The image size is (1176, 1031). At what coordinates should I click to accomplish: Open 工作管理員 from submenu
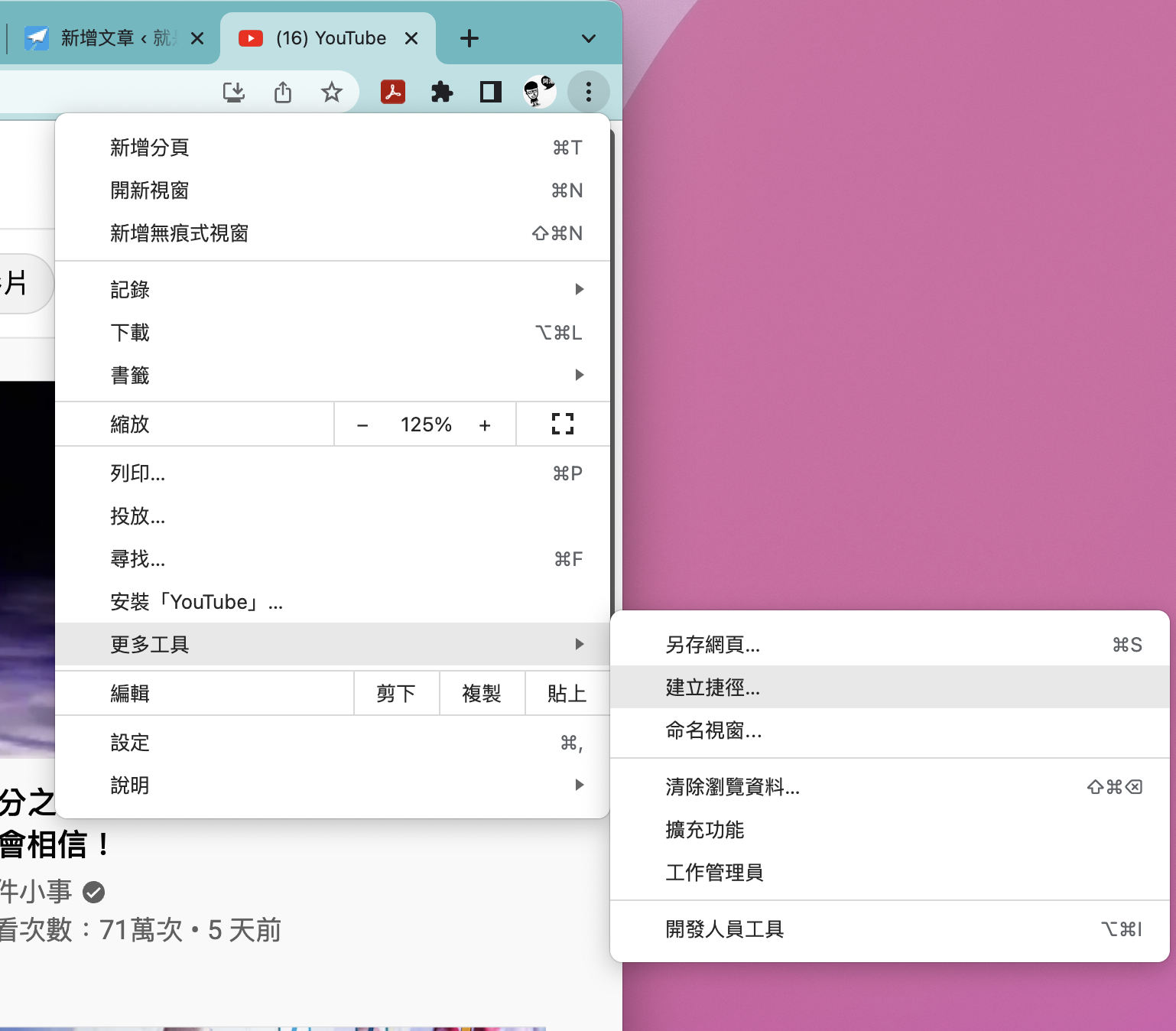tap(890, 873)
